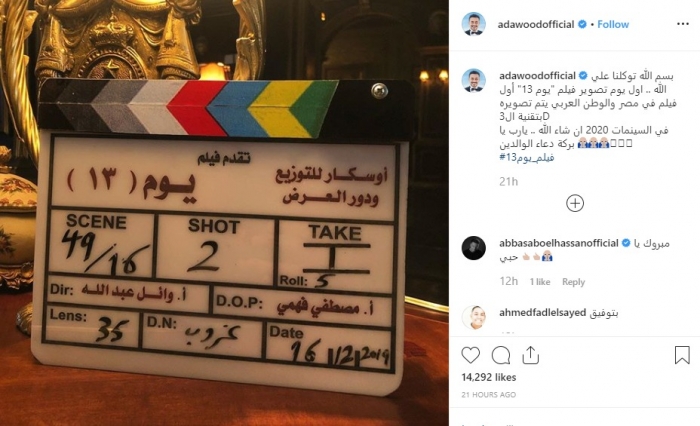
Task: Open the adawoodofficial username in the header
Action: [536, 24]
